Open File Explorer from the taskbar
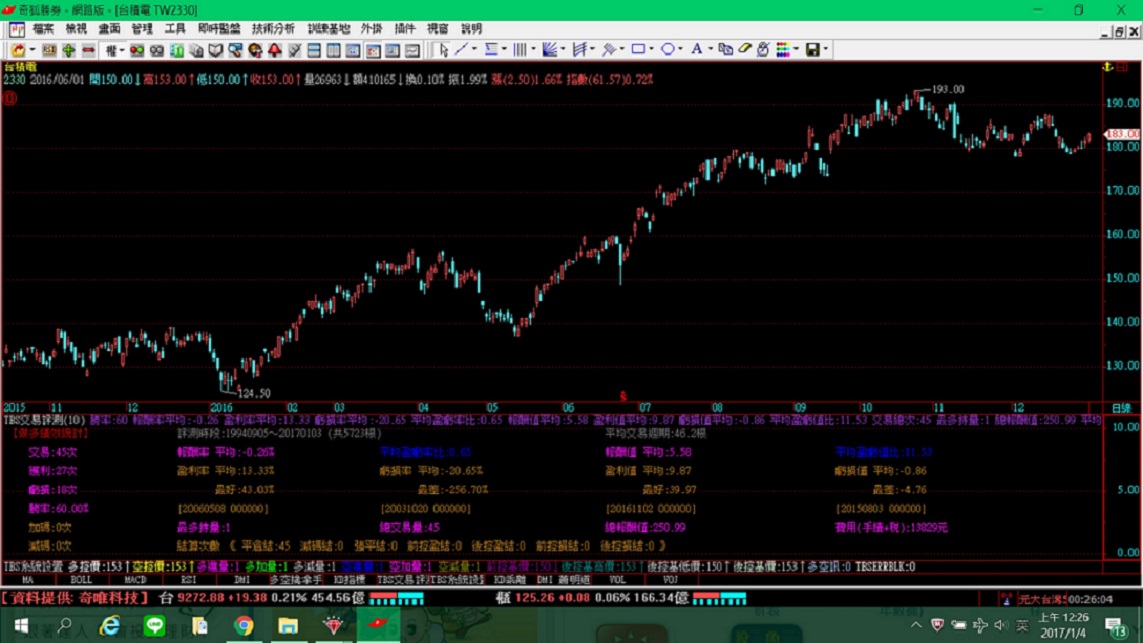Screen dimensions: 1143x643 [288, 626]
